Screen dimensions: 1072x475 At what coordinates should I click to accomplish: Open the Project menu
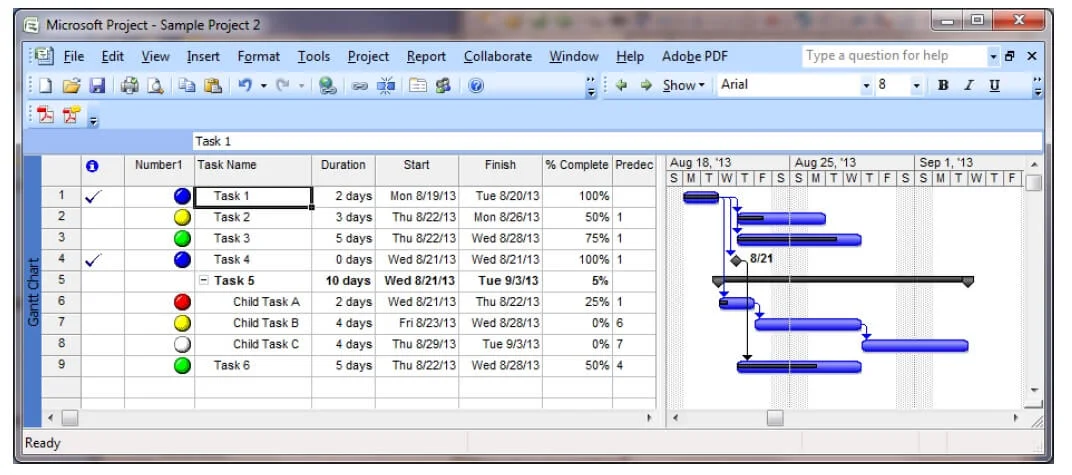[368, 57]
